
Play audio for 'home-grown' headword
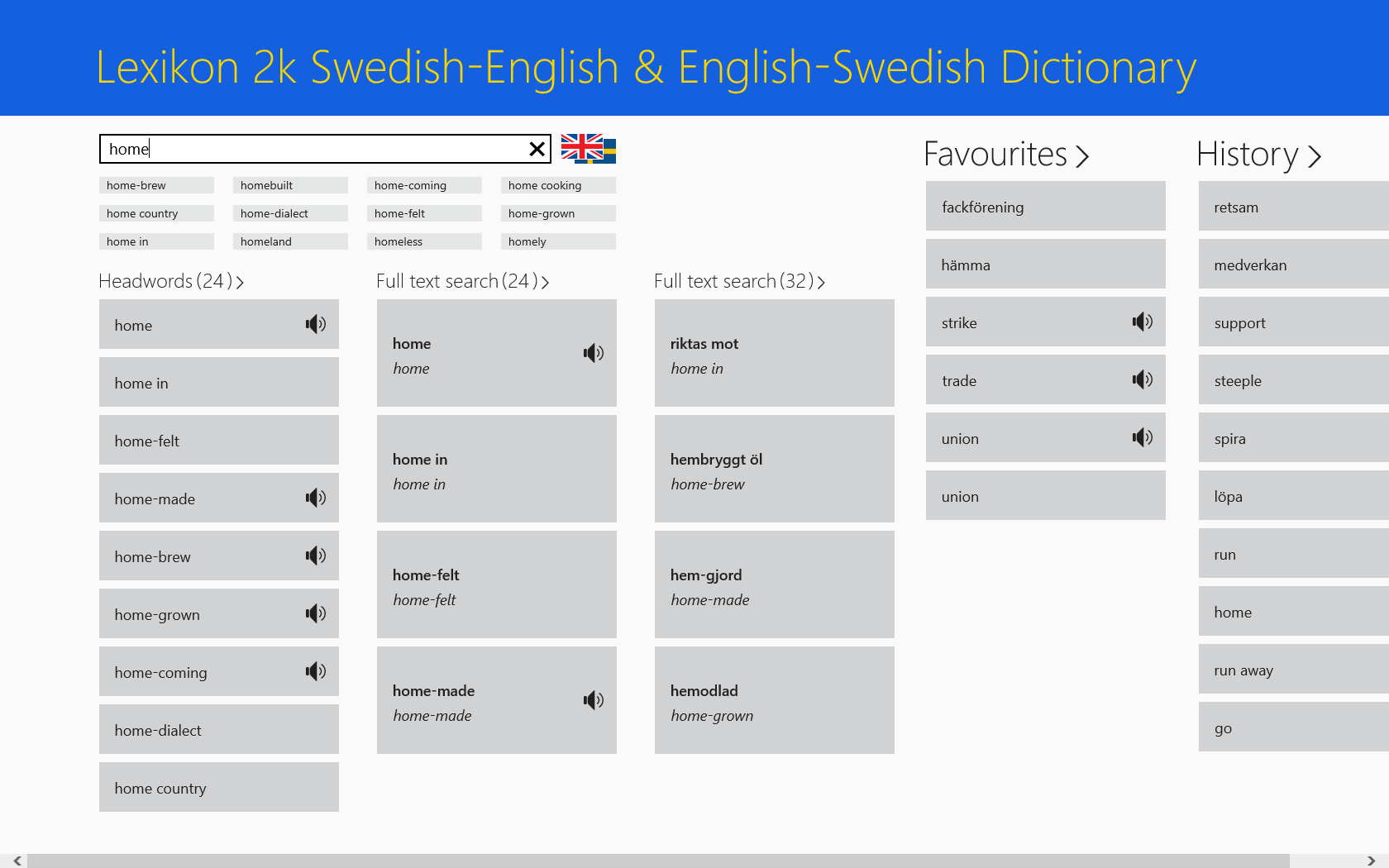point(315,613)
